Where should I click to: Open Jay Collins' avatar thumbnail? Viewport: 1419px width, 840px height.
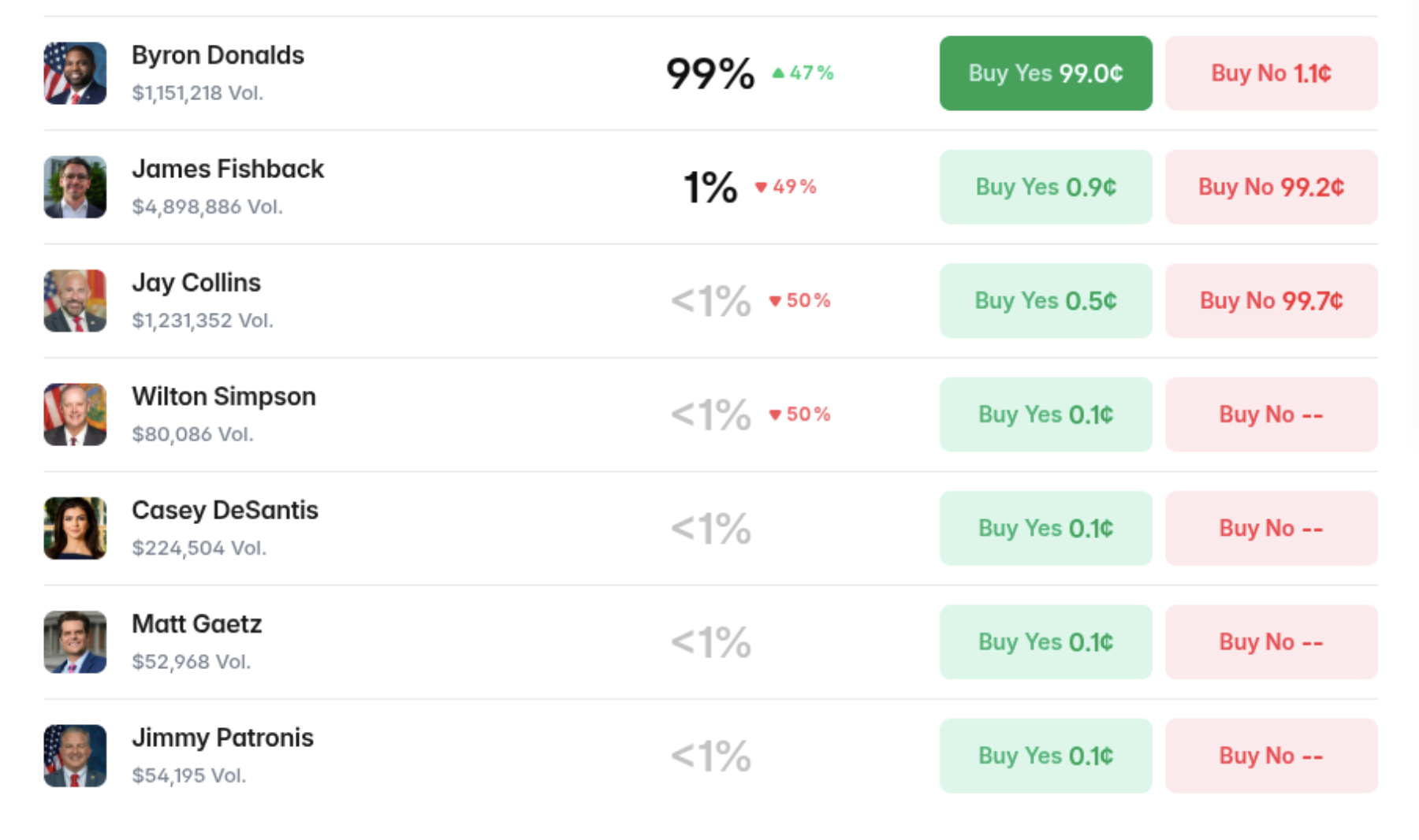pos(75,301)
